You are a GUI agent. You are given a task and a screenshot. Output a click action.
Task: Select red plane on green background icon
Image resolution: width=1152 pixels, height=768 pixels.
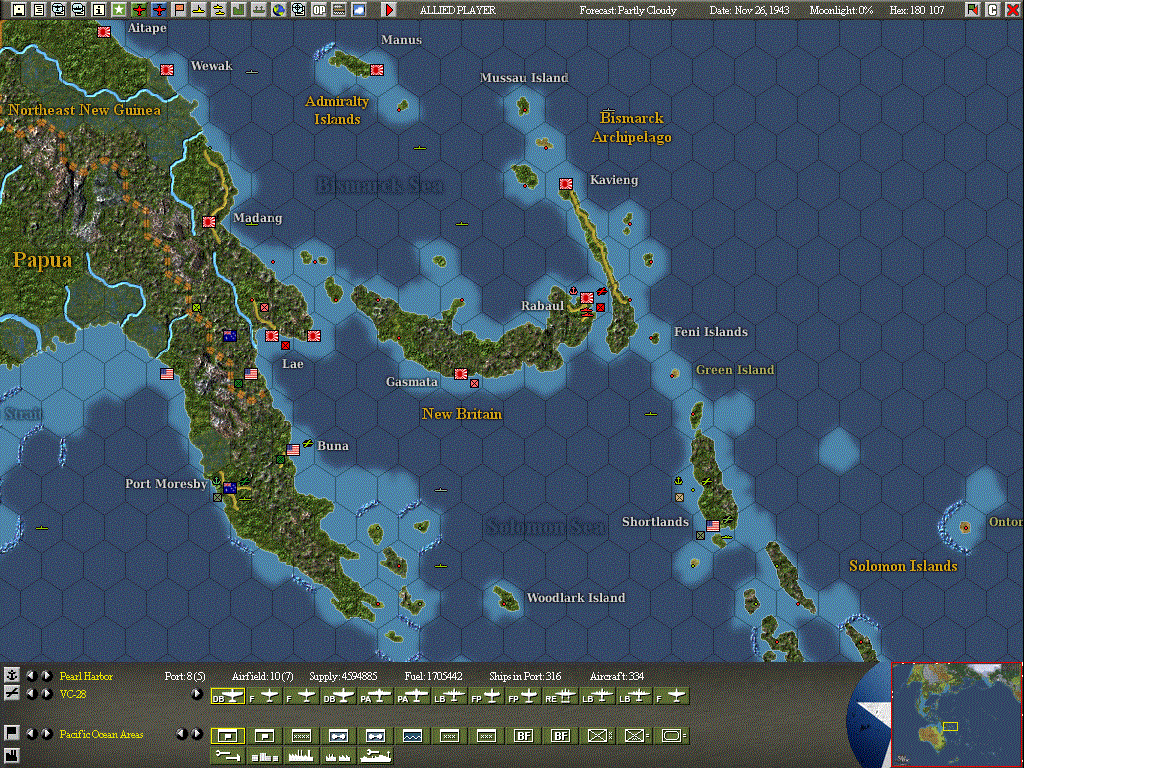[x=138, y=10]
